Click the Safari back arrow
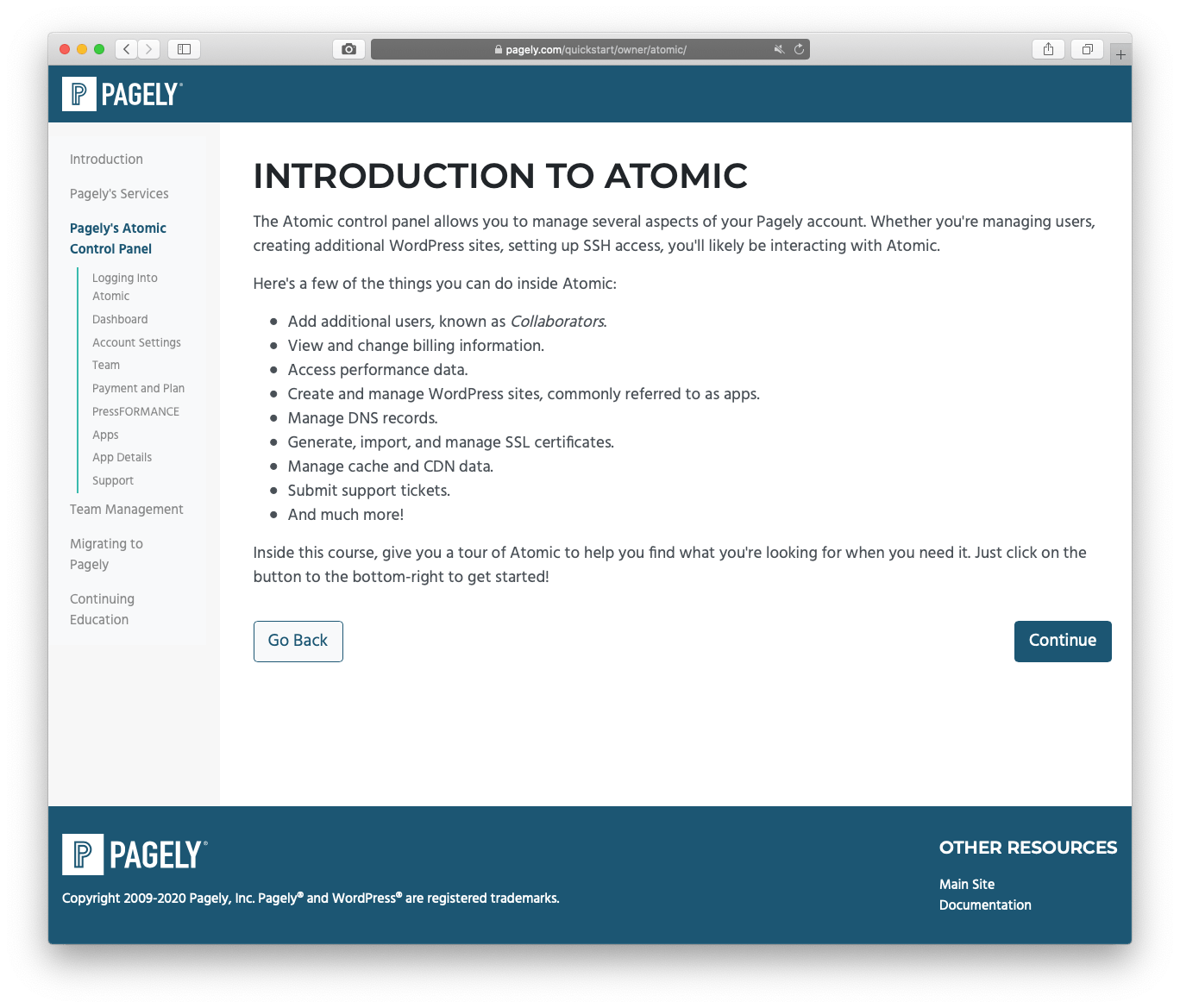 click(127, 49)
